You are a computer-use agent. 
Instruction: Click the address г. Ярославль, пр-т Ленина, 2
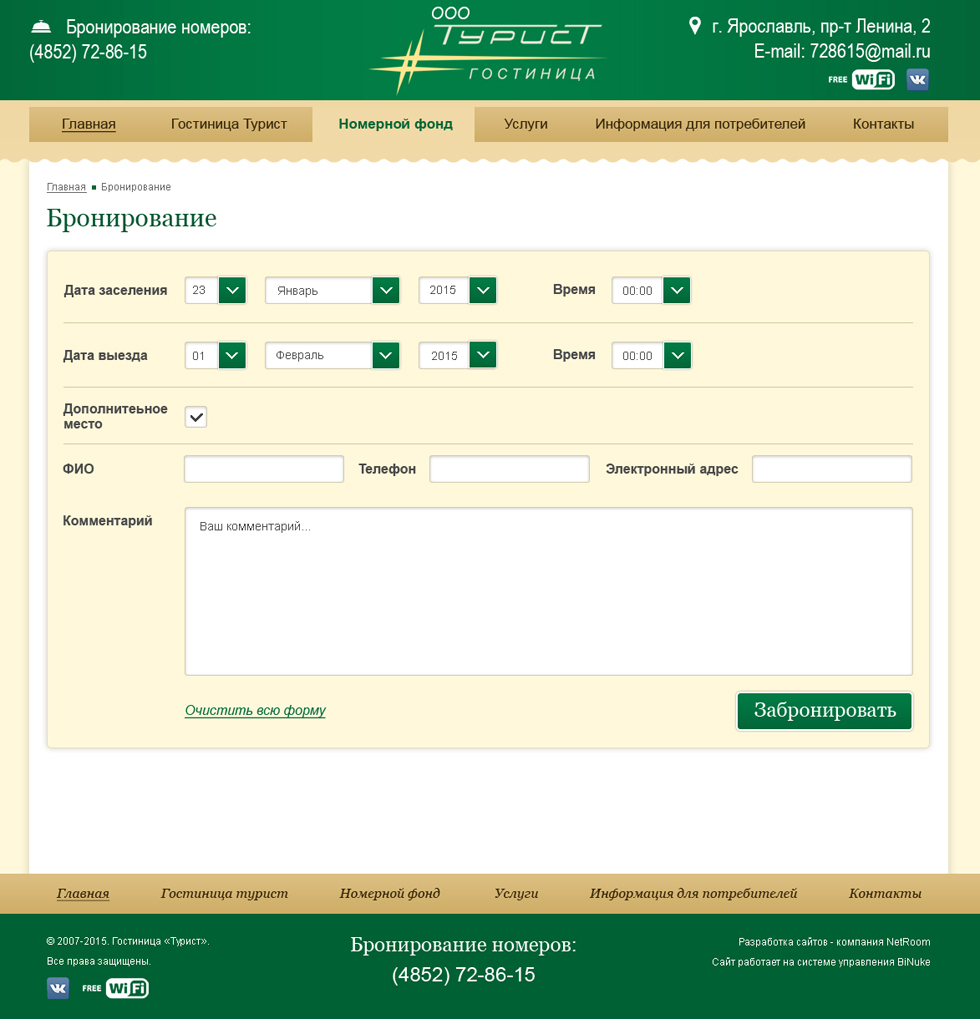(x=821, y=26)
